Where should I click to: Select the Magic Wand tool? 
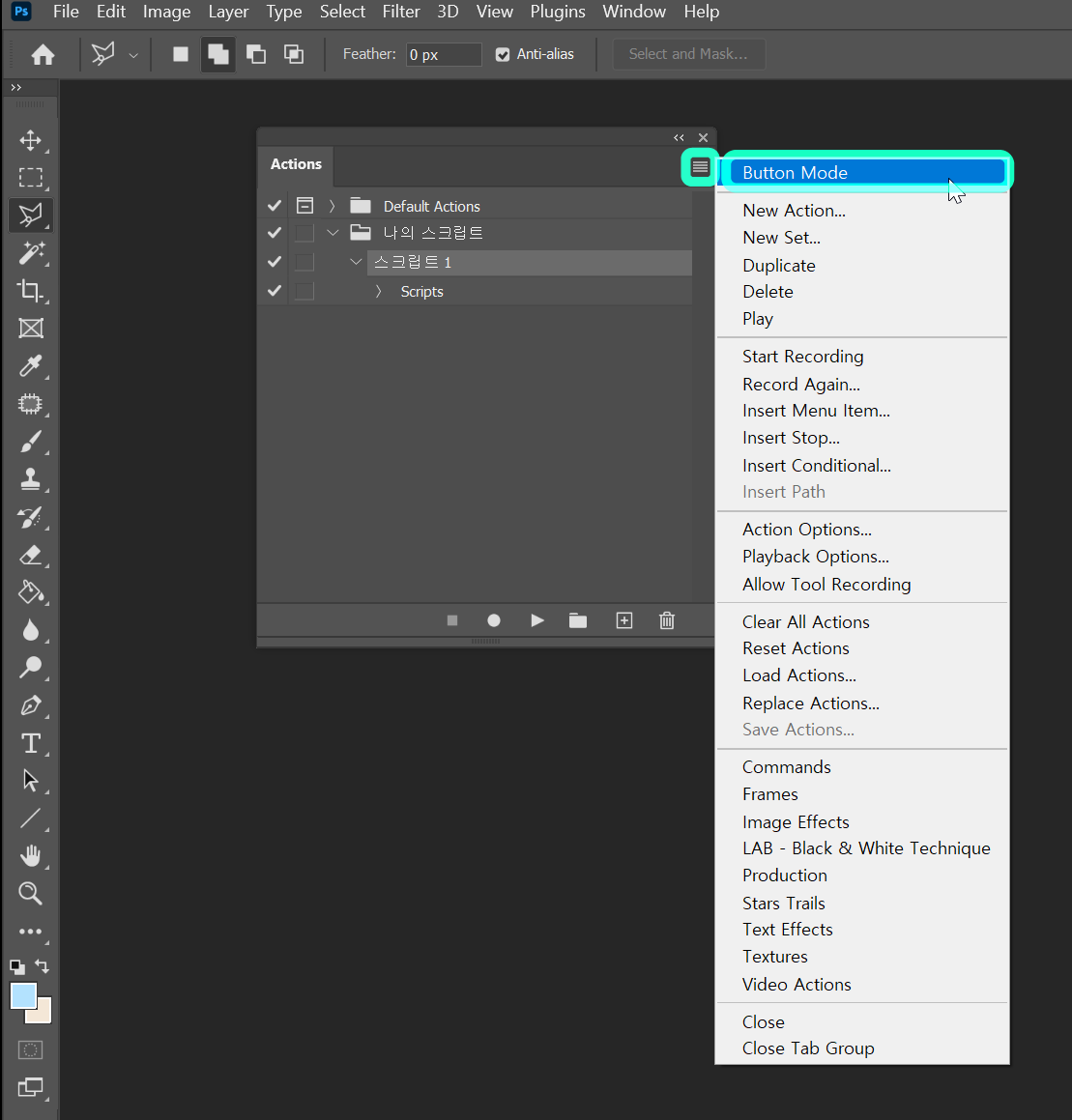[x=30, y=253]
